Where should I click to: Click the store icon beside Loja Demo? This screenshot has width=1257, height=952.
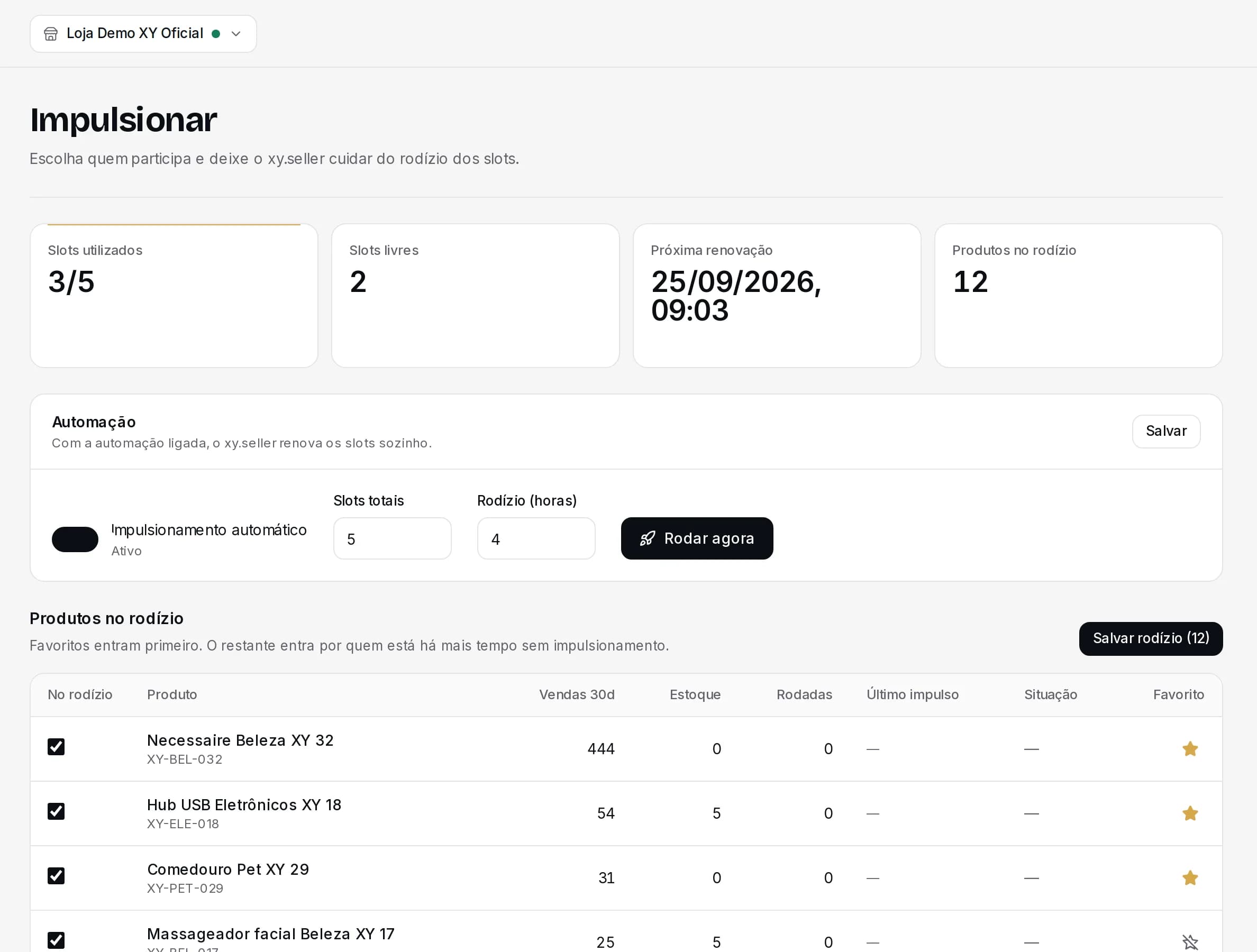click(51, 34)
